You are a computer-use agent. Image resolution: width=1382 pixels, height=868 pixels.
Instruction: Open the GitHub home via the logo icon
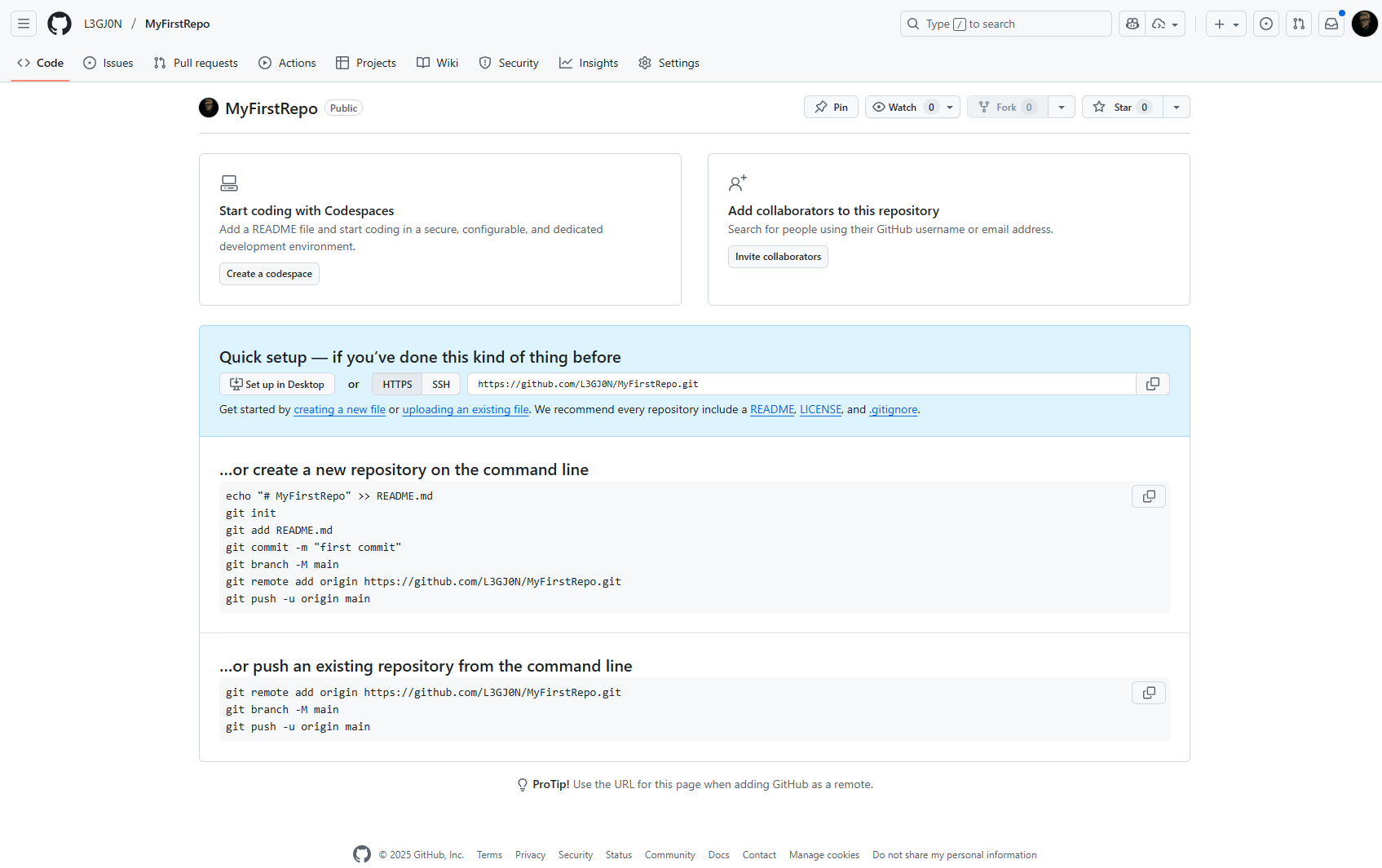coord(59,23)
